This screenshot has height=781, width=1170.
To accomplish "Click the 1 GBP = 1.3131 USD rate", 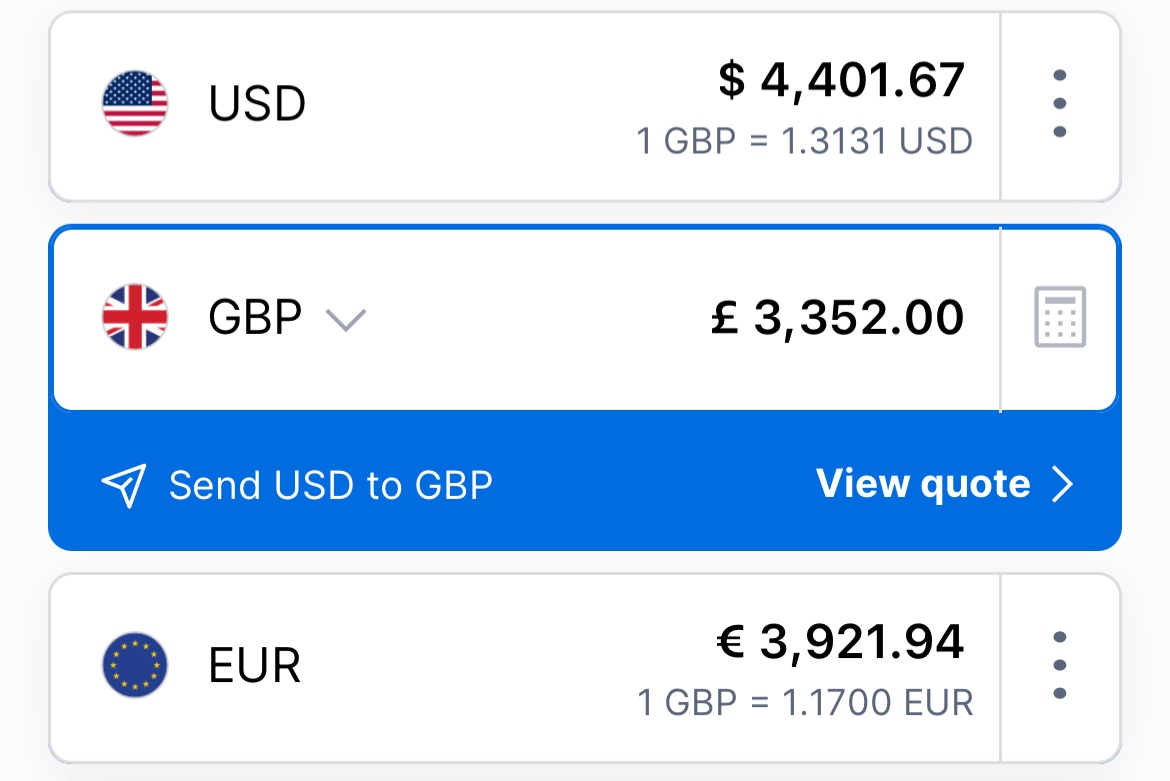I will 804,141.
